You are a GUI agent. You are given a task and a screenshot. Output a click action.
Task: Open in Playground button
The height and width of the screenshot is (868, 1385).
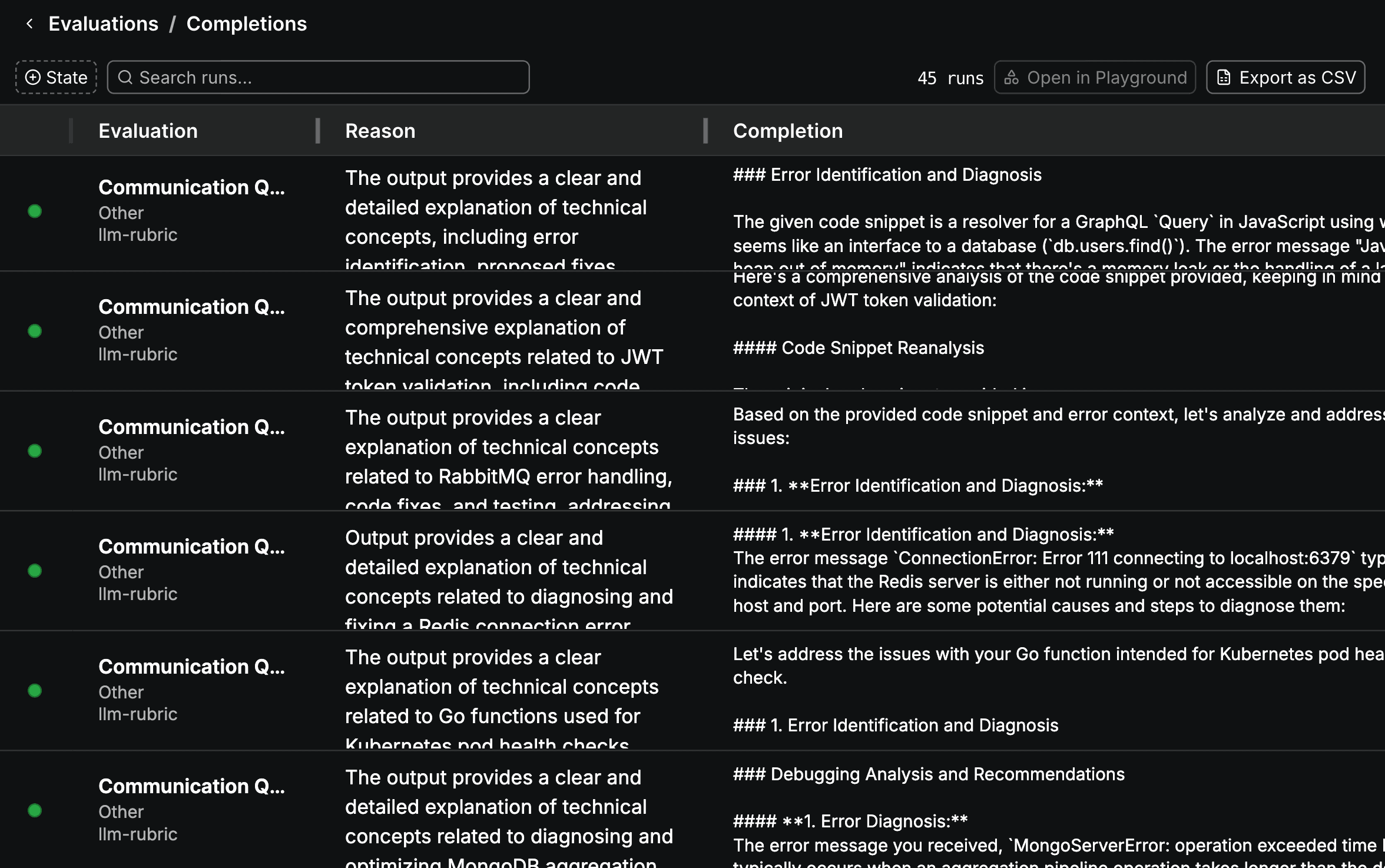pos(1095,77)
